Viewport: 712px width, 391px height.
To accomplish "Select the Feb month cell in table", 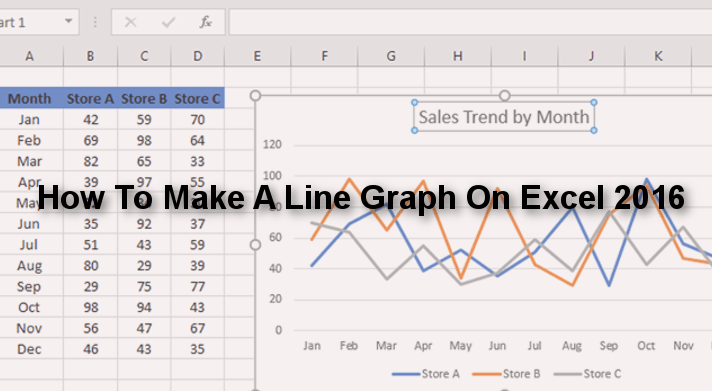I will coord(30,140).
